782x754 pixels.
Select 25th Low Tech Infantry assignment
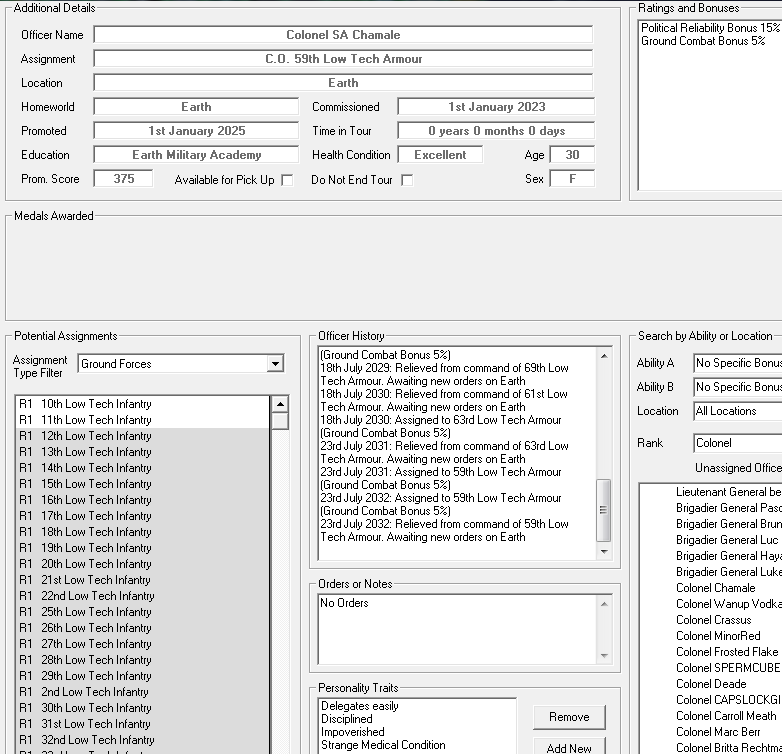[143, 612]
